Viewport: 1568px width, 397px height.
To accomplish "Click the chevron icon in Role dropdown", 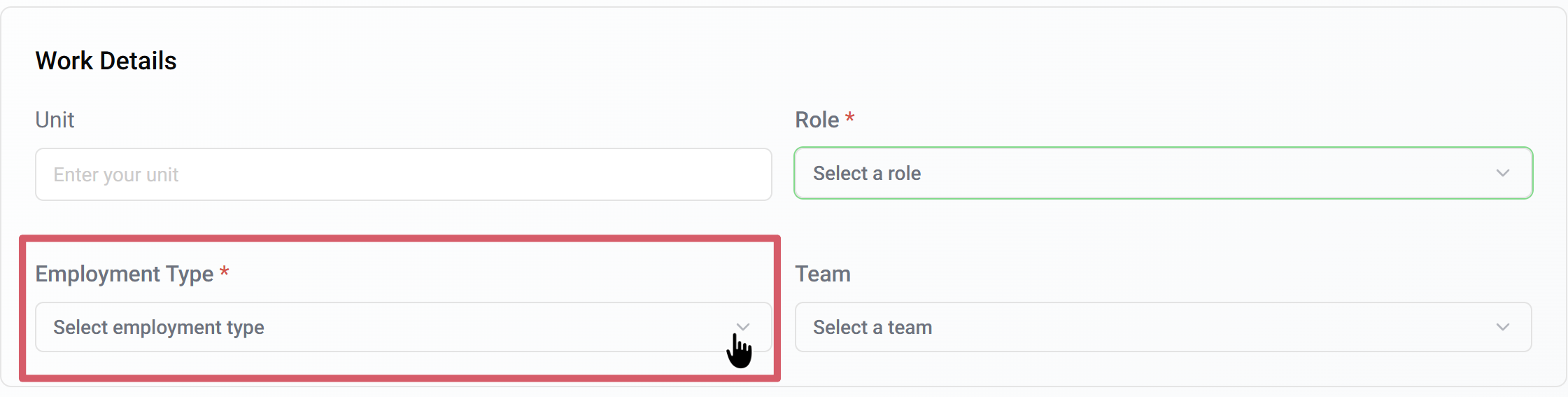I will click(x=1502, y=173).
